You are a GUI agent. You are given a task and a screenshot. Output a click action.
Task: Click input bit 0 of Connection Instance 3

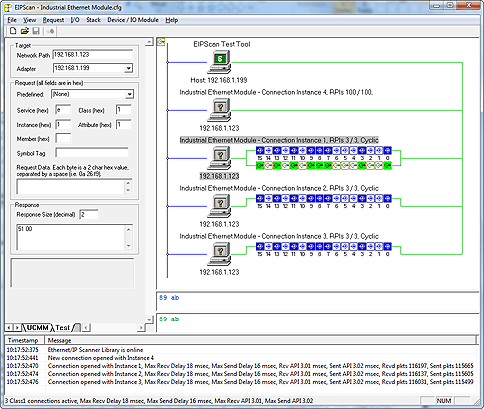click(x=387, y=246)
